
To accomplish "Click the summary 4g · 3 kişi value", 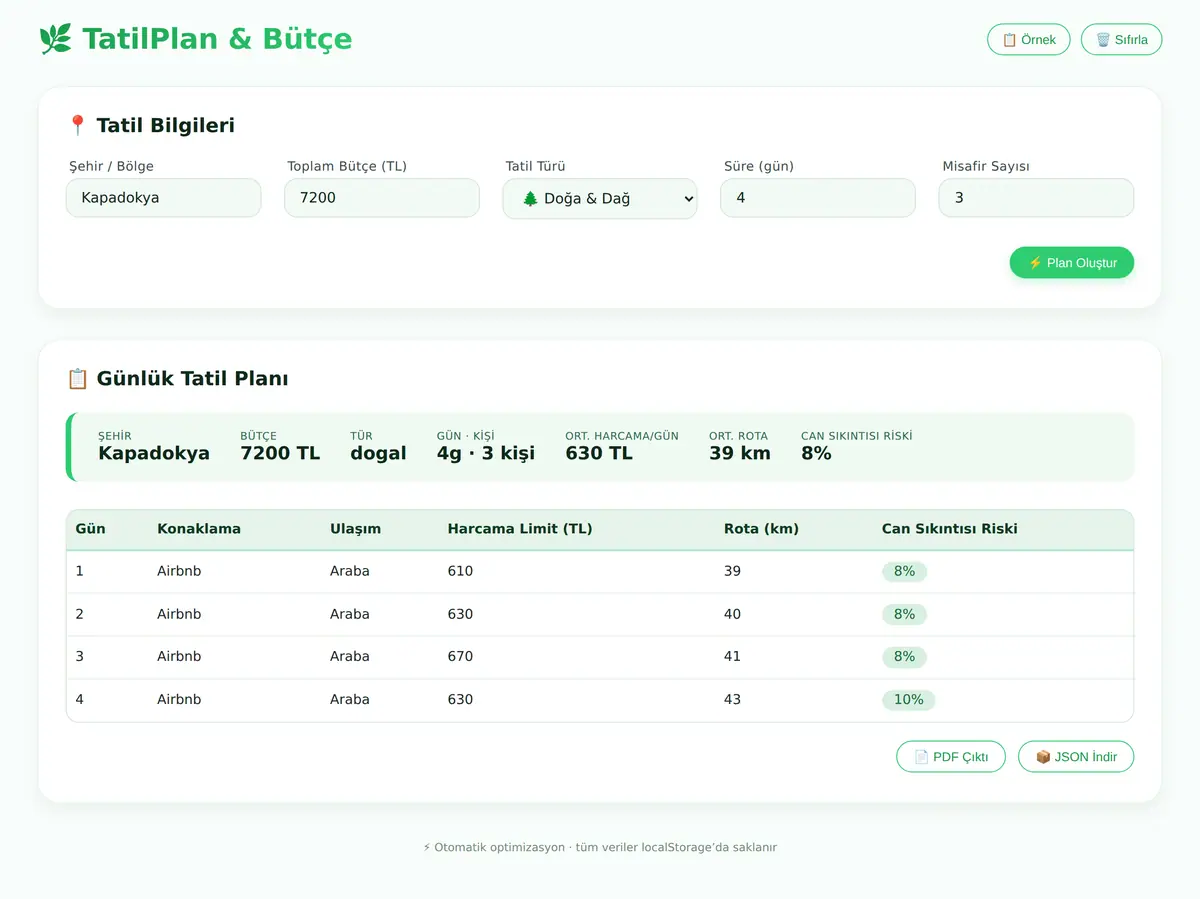I will tap(486, 453).
